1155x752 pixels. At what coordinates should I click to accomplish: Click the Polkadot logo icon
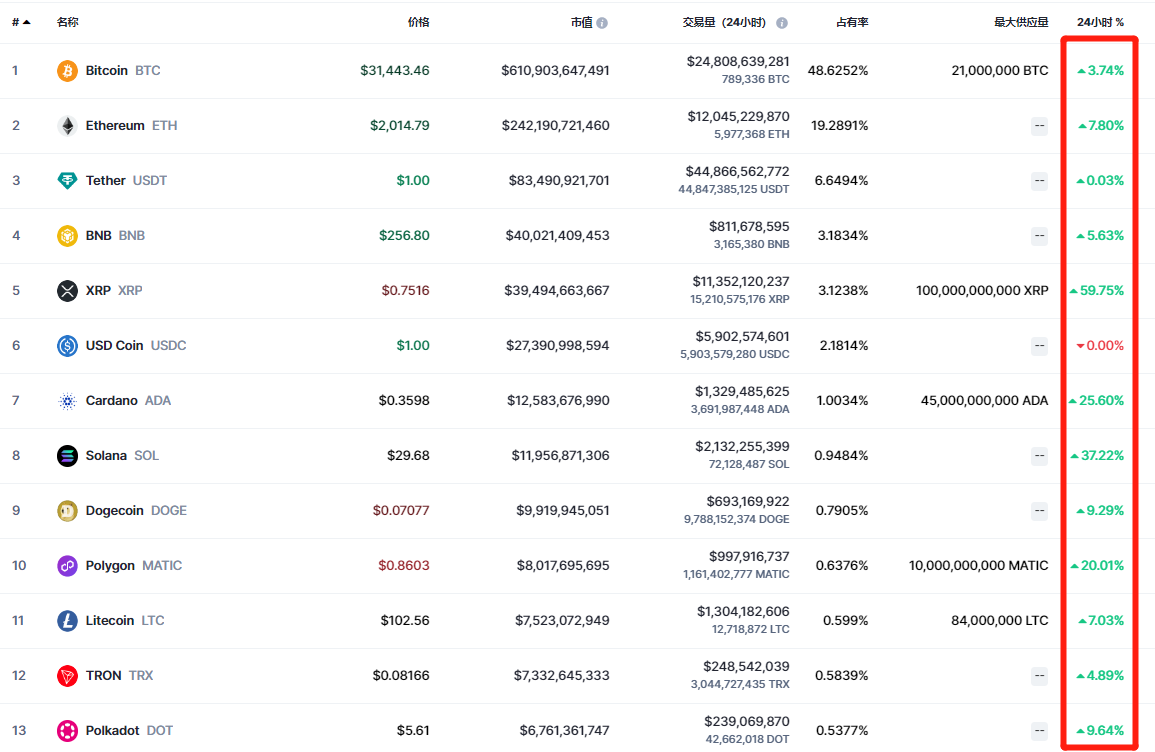67,731
